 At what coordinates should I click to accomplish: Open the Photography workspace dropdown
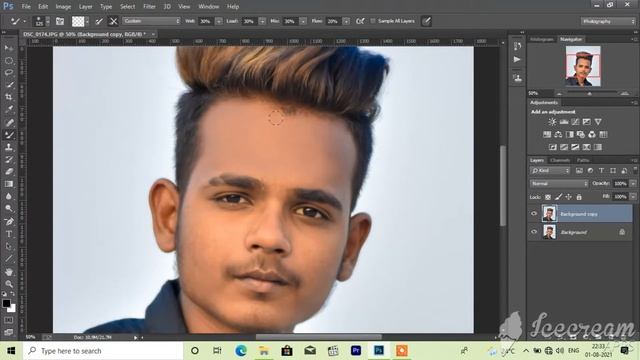tap(608, 21)
